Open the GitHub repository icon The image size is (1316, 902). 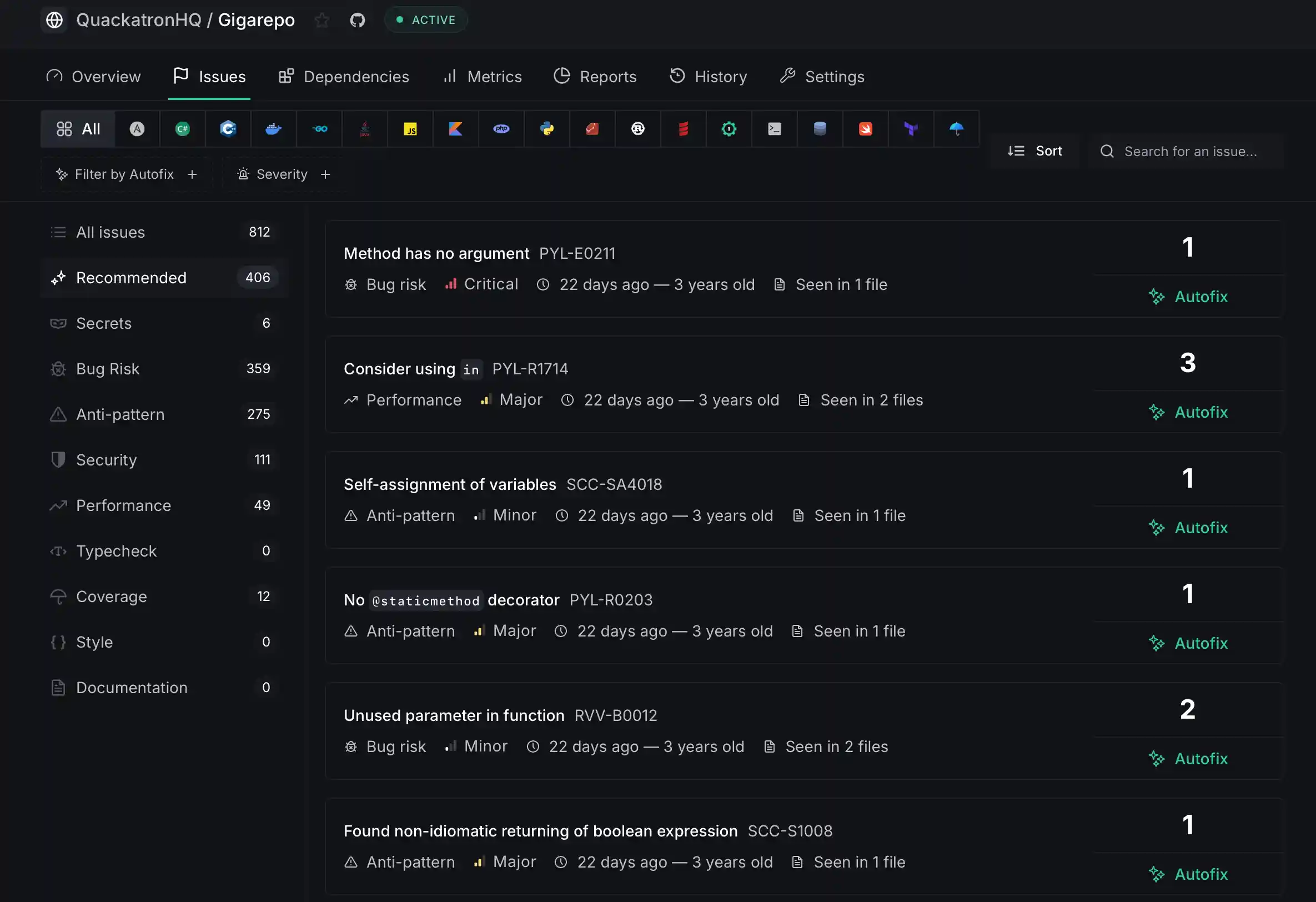(x=357, y=21)
